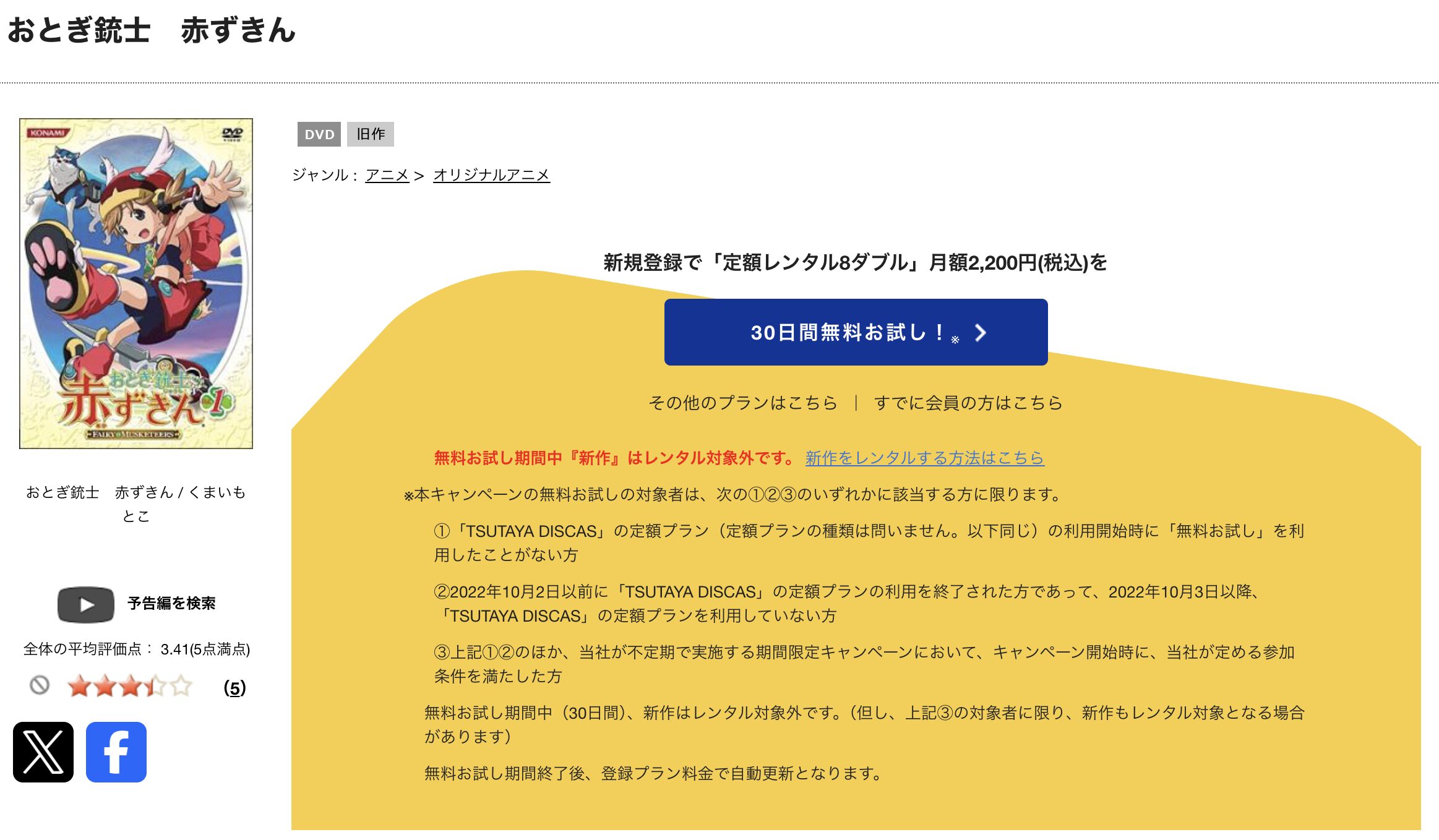Open 新作をレンタルする方法はこちら link
The image size is (1439, 840).
(924, 458)
